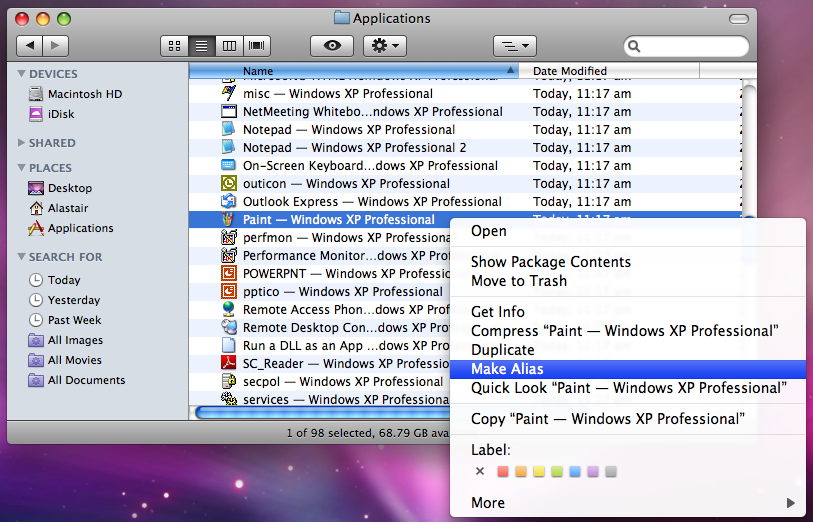
Task: Choose Duplicate from context menu
Action: [x=628, y=350]
